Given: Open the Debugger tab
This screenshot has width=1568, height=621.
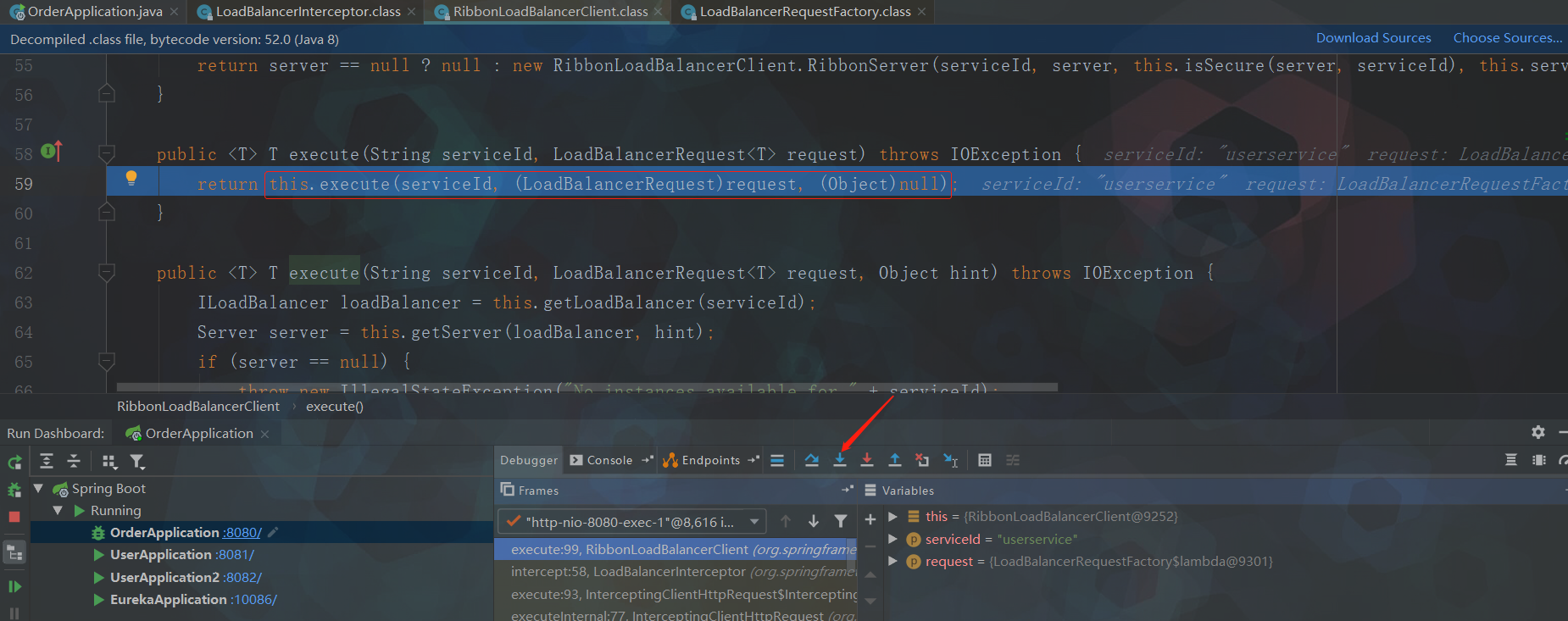Looking at the screenshot, I should click(x=529, y=460).
